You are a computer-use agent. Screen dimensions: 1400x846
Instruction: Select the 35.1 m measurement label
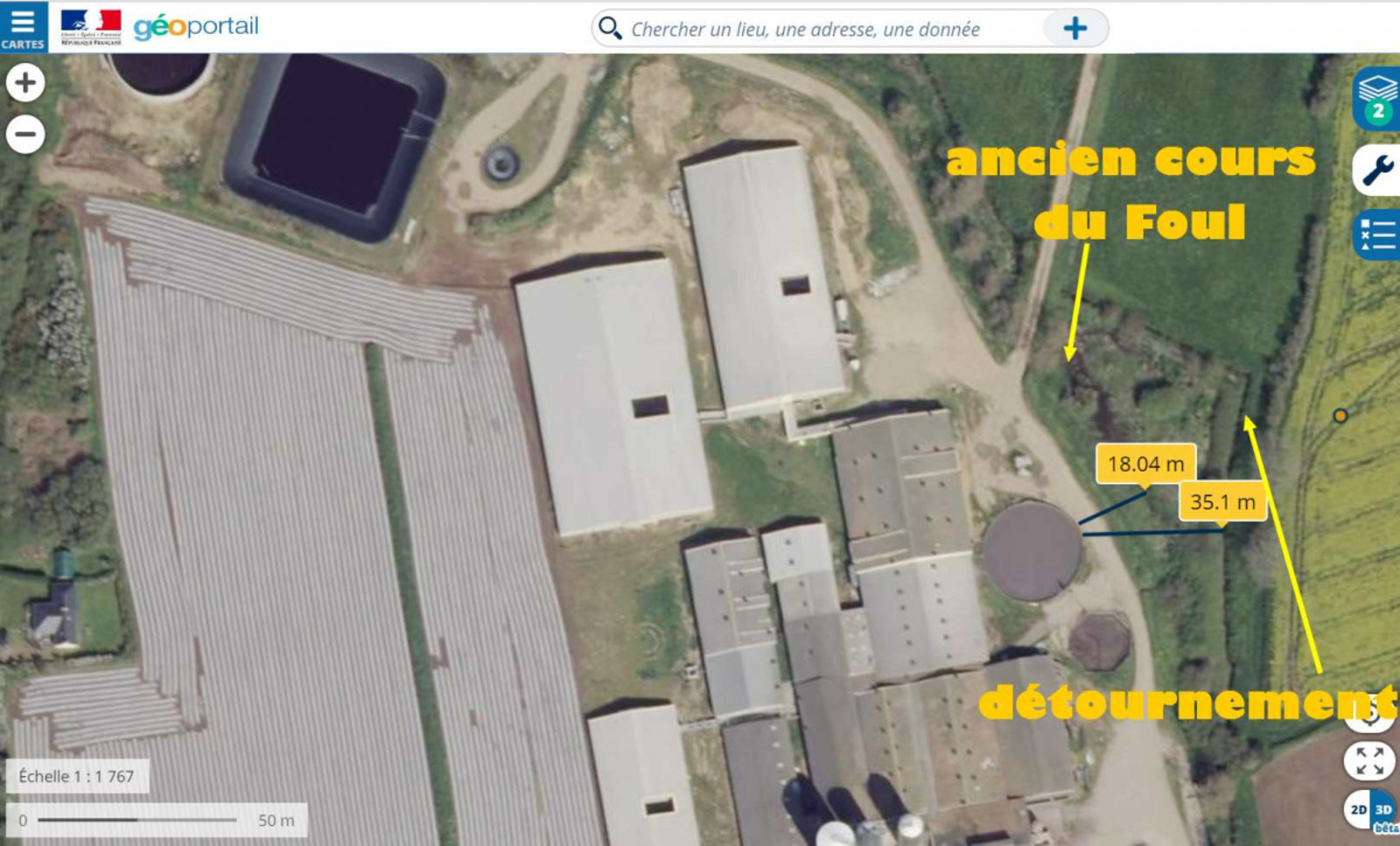1222,502
